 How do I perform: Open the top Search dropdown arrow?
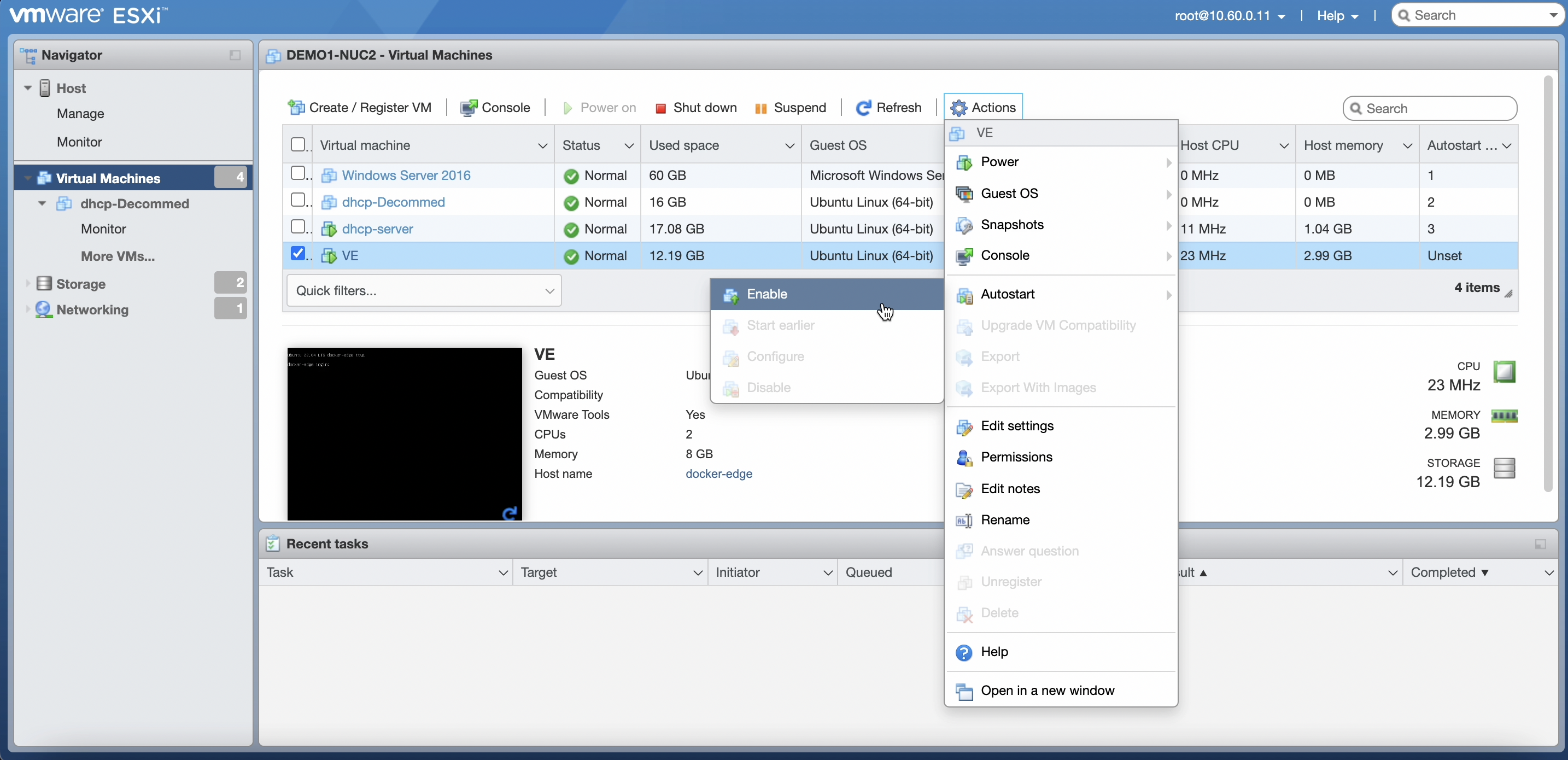pos(1553,15)
